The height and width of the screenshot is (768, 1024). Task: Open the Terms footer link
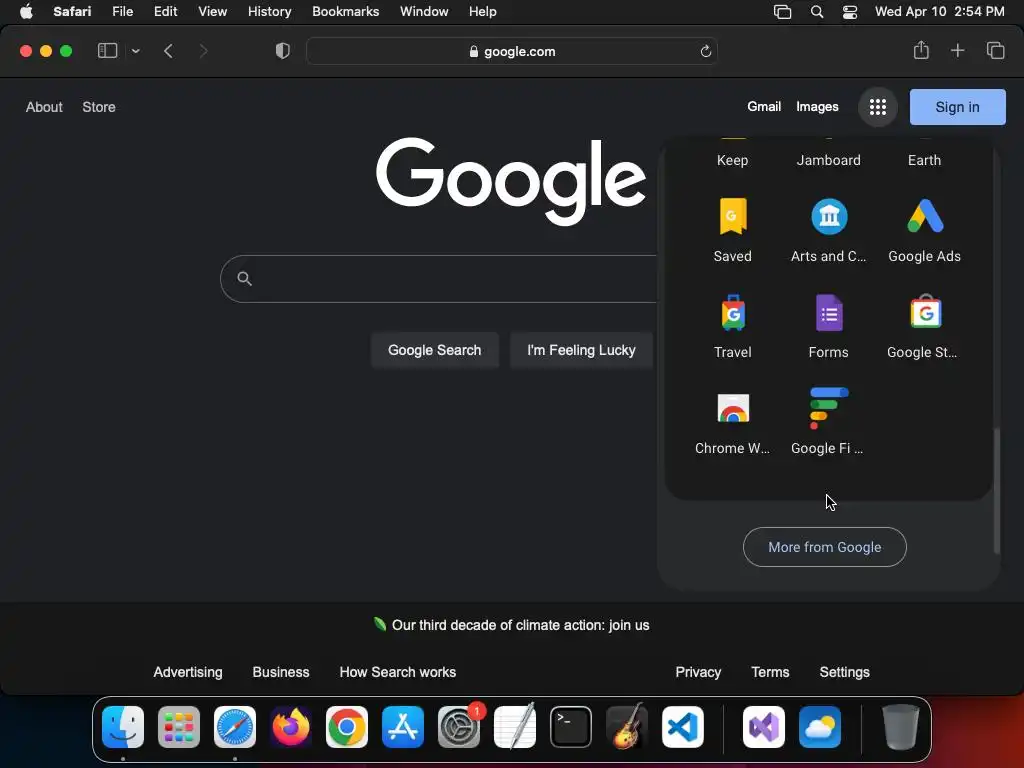tap(770, 672)
